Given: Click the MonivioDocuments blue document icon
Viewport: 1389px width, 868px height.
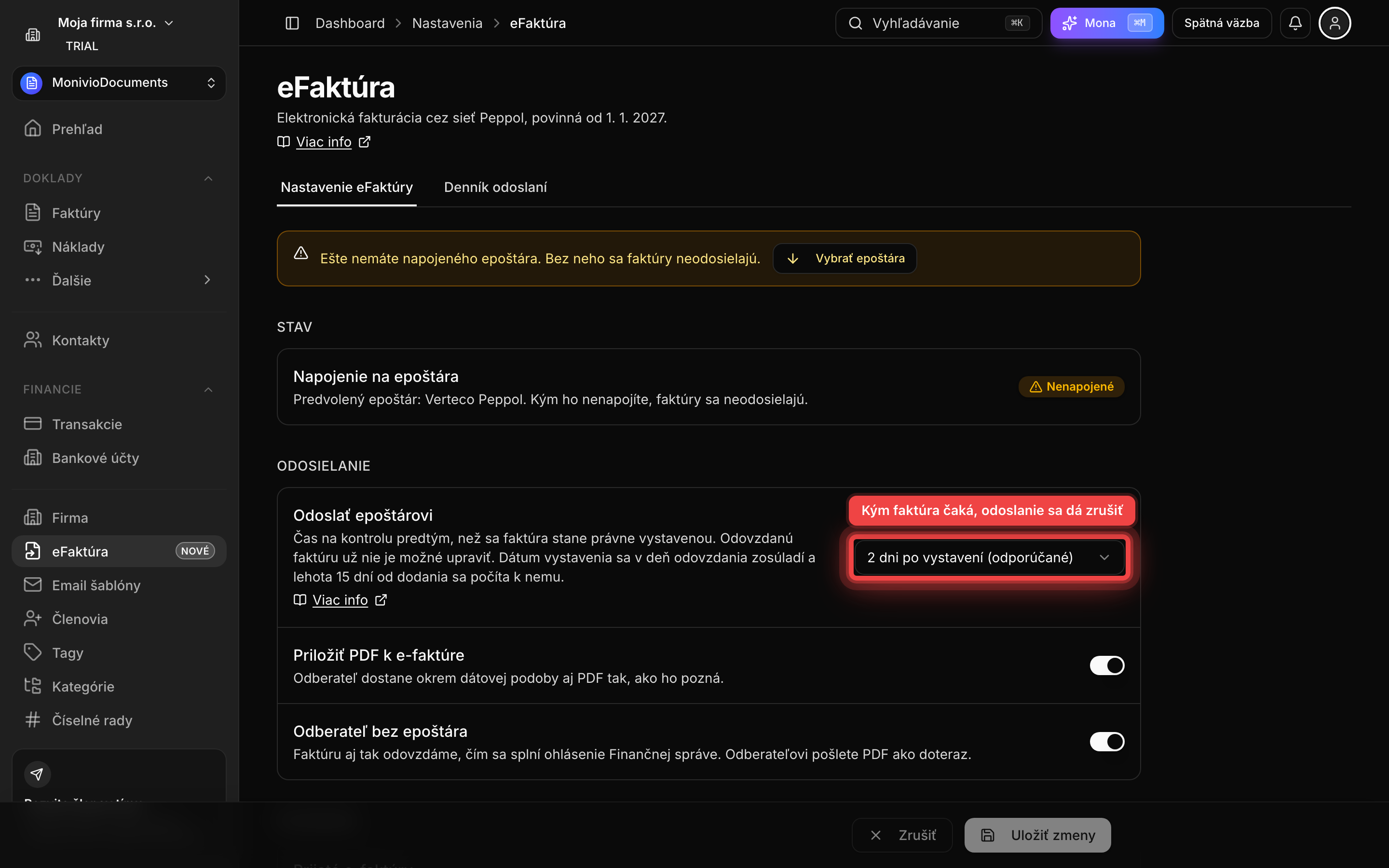Looking at the screenshot, I should coord(31,82).
